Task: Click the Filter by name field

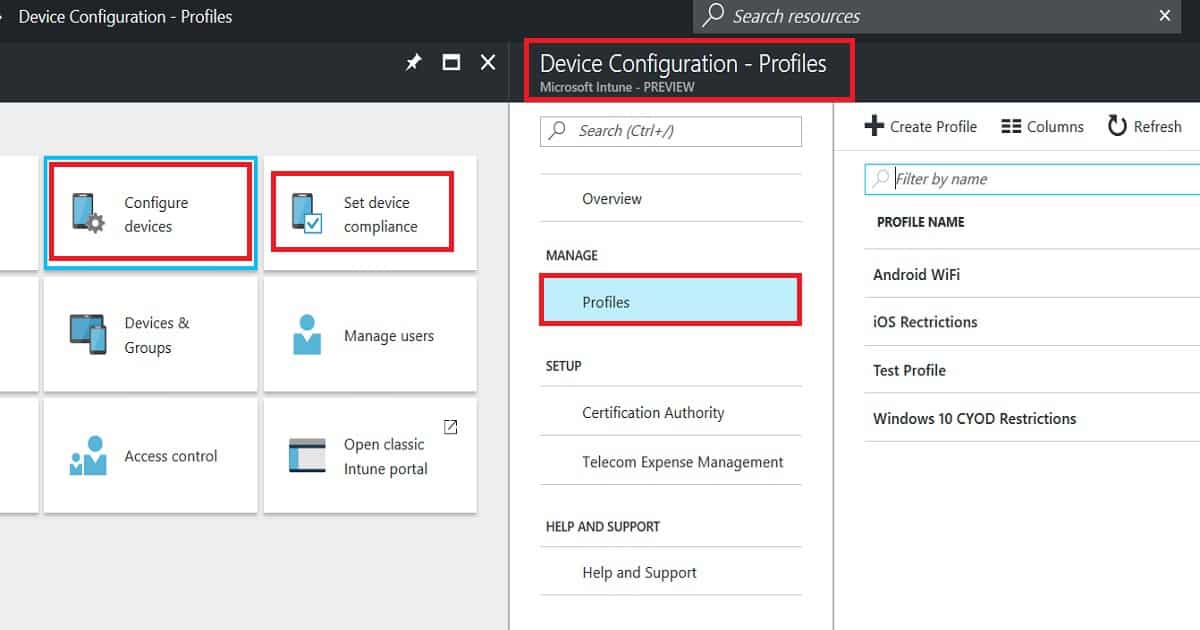Action: (1032, 179)
